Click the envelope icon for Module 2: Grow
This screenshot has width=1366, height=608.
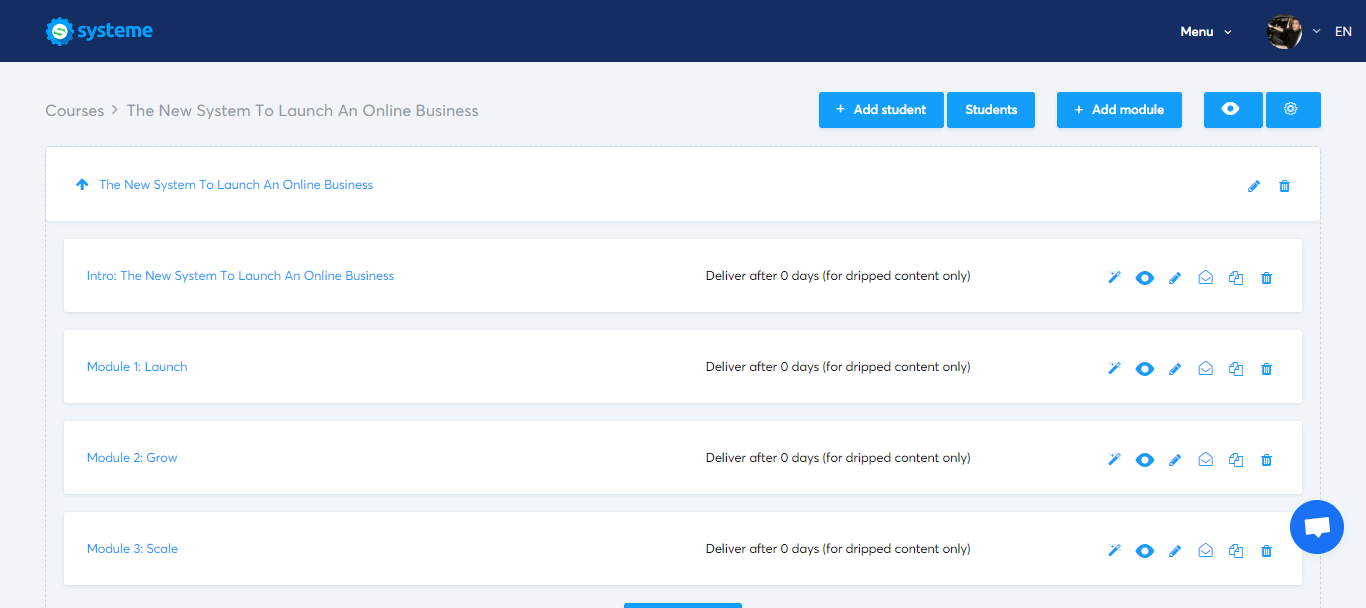pos(1206,460)
